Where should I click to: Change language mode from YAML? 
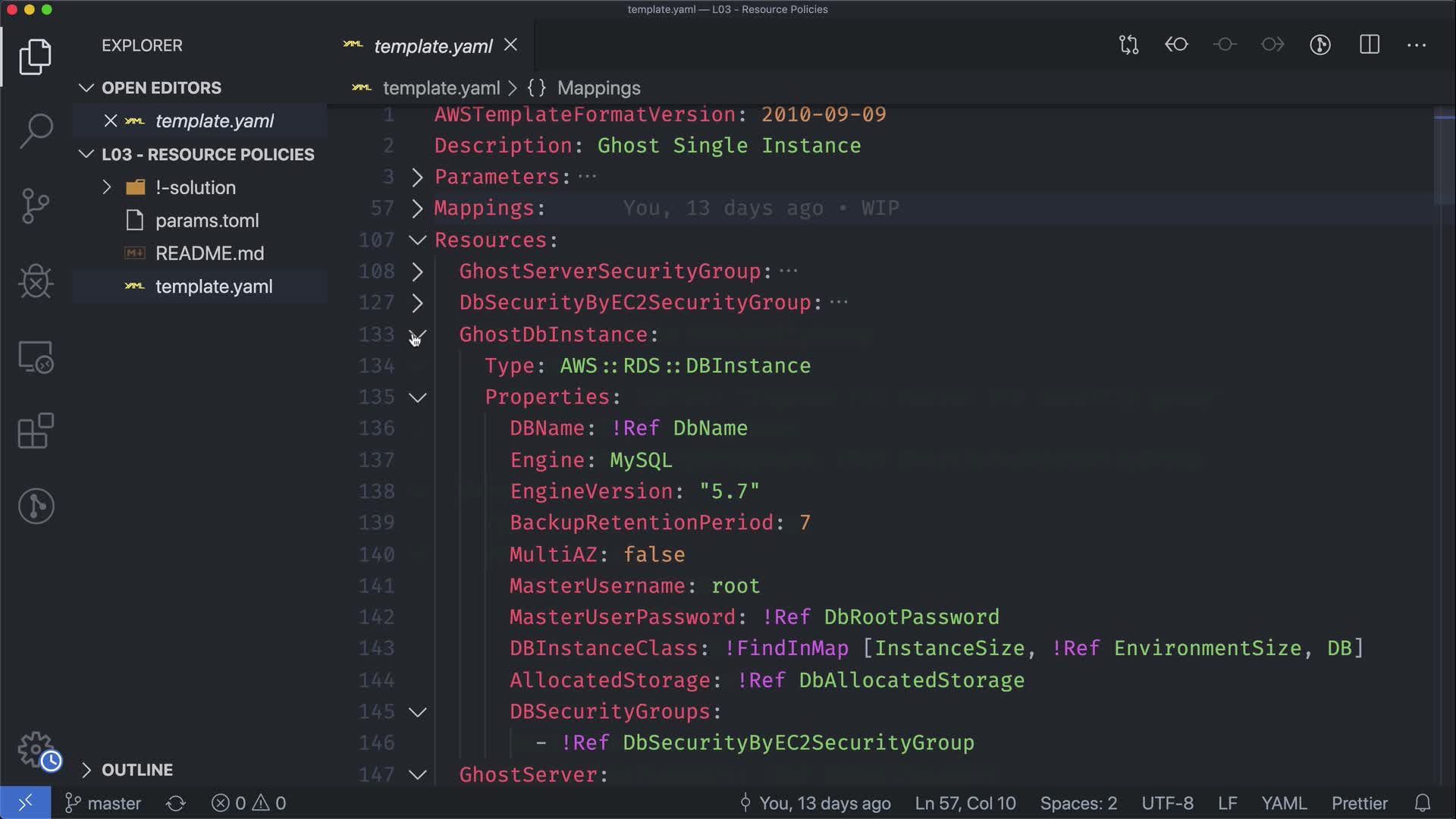pyautogui.click(x=1283, y=803)
